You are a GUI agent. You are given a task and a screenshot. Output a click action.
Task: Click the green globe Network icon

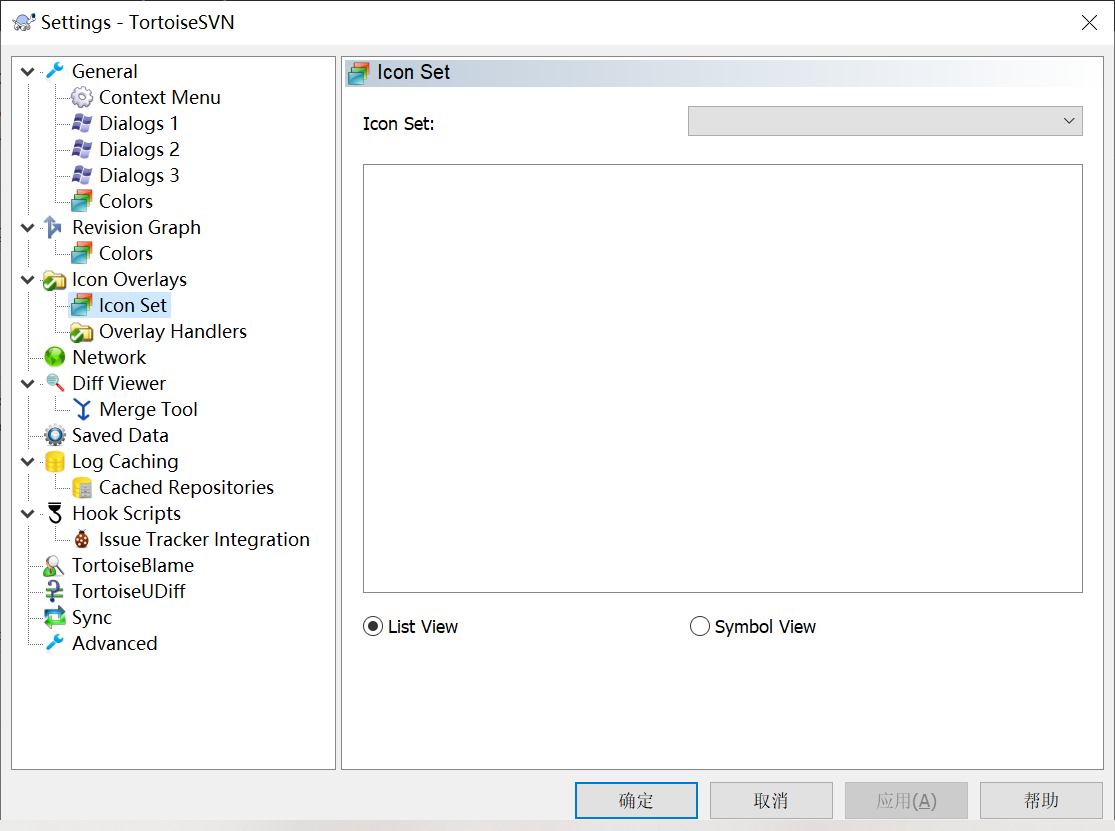click(55, 357)
